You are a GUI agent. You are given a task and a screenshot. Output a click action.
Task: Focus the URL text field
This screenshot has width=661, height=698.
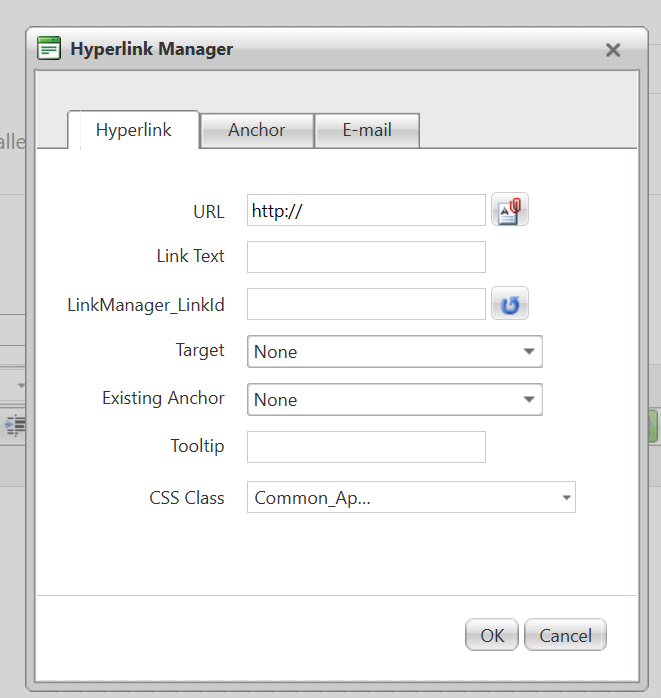pyautogui.click(x=366, y=211)
